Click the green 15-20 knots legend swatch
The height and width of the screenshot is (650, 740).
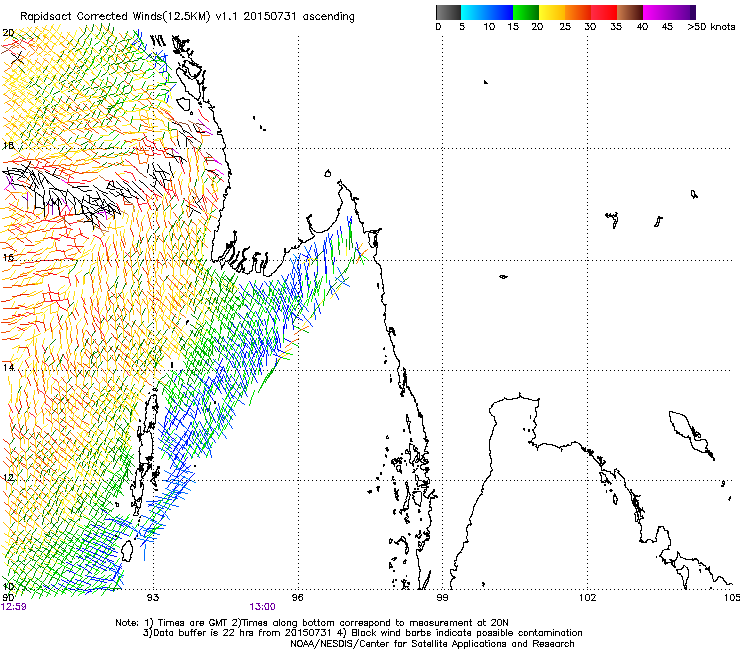(526, 12)
